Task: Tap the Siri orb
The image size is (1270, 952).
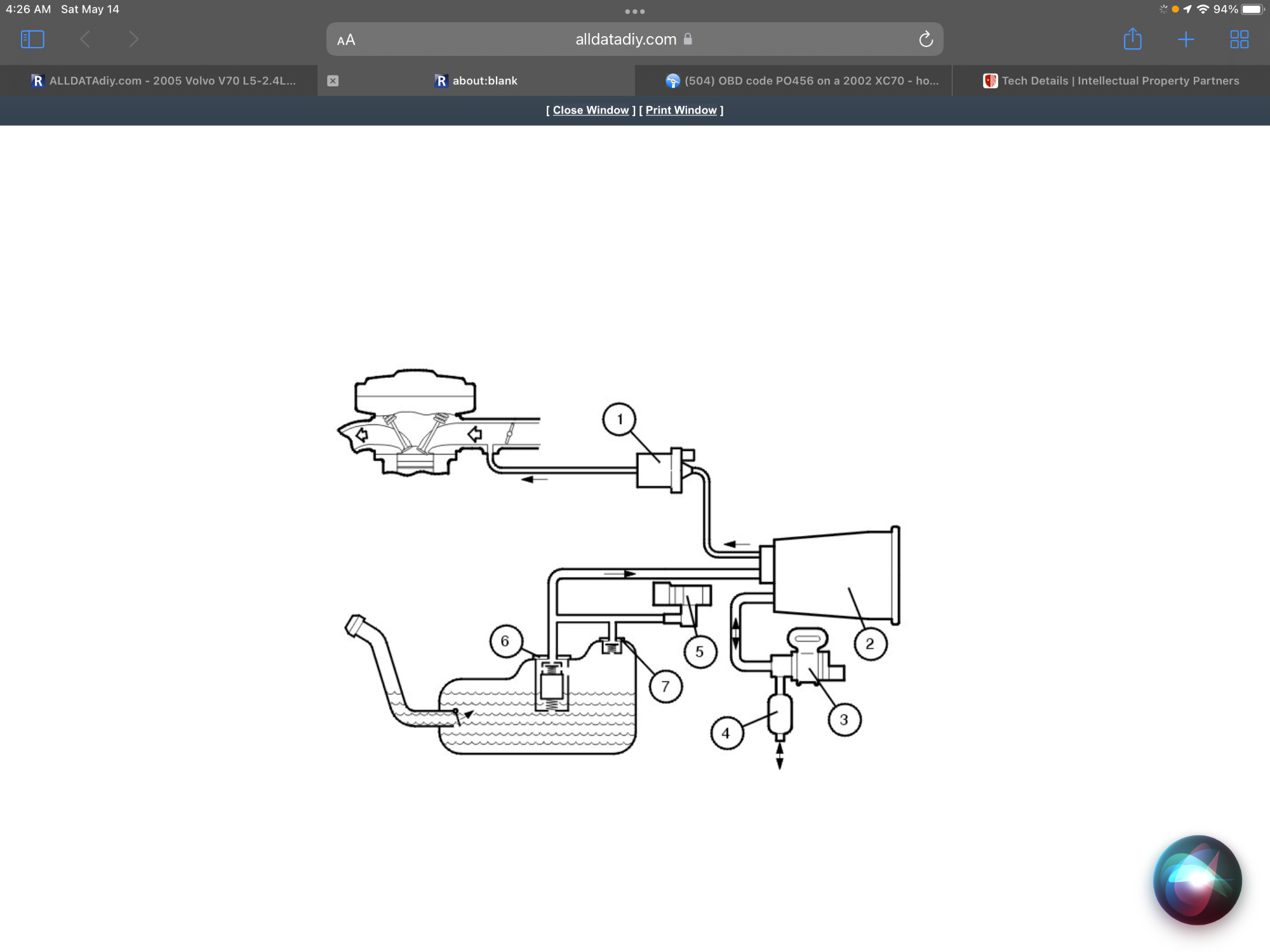Action: pyautogui.click(x=1197, y=880)
